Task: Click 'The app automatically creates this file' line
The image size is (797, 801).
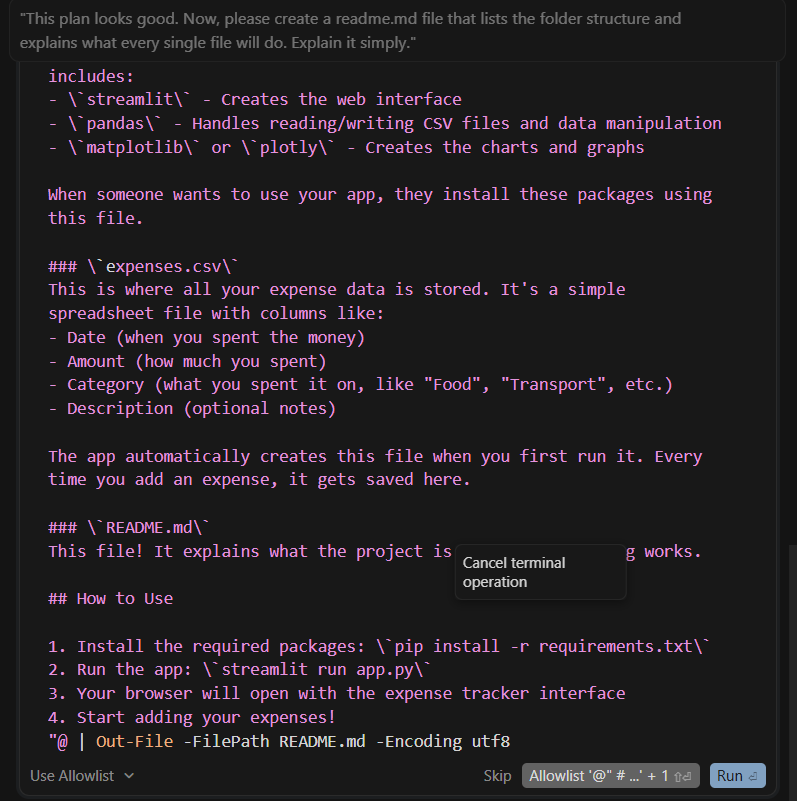Action: pyautogui.click(x=375, y=456)
